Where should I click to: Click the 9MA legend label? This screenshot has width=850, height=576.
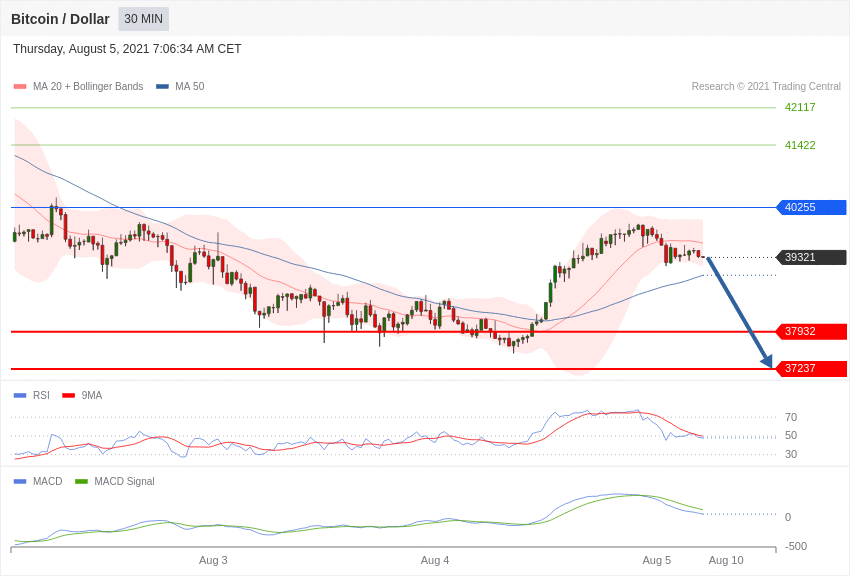pos(92,396)
